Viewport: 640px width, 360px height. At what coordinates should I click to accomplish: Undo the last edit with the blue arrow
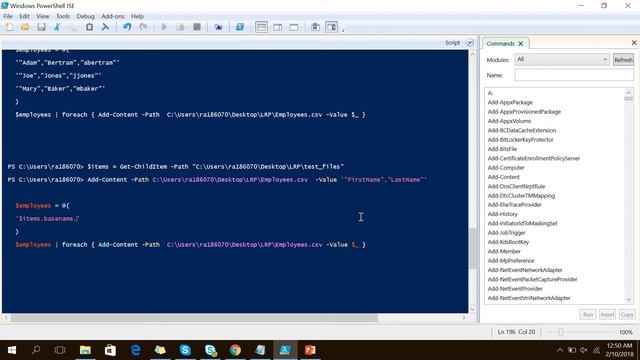click(127, 27)
